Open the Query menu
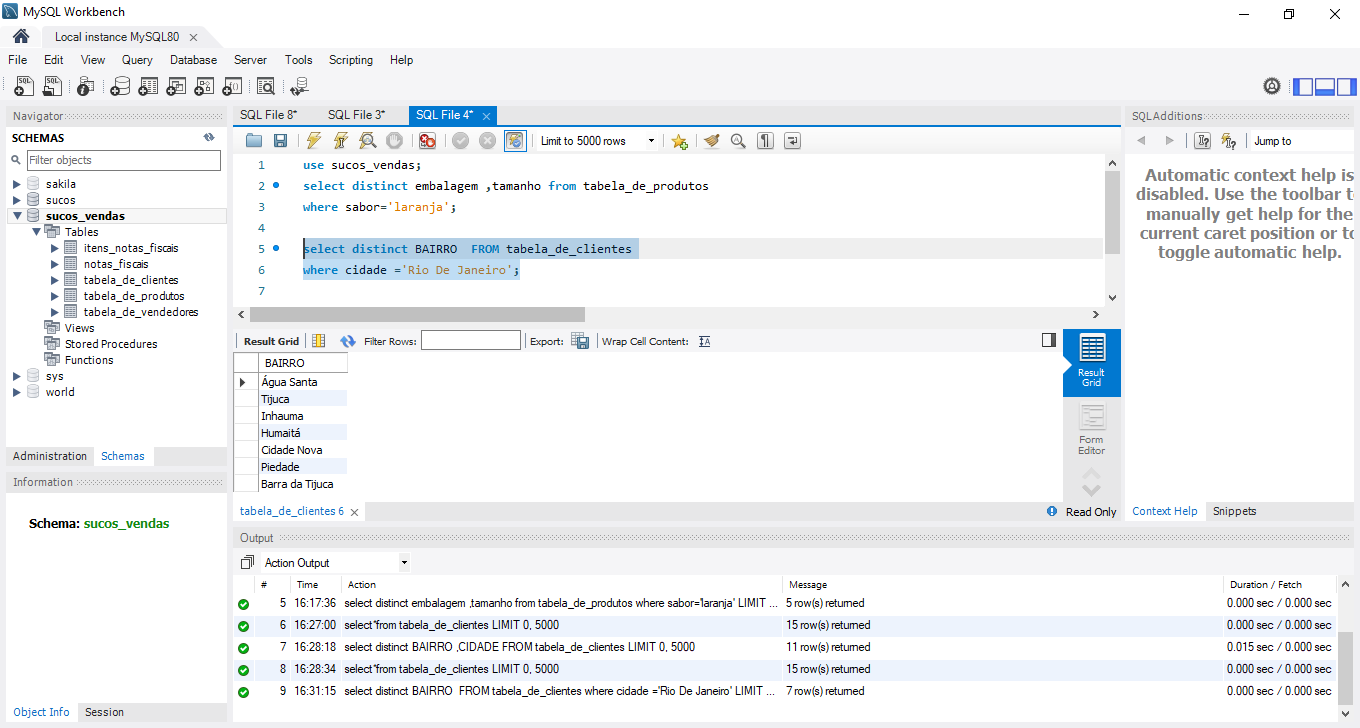Image resolution: width=1360 pixels, height=728 pixels. point(137,60)
